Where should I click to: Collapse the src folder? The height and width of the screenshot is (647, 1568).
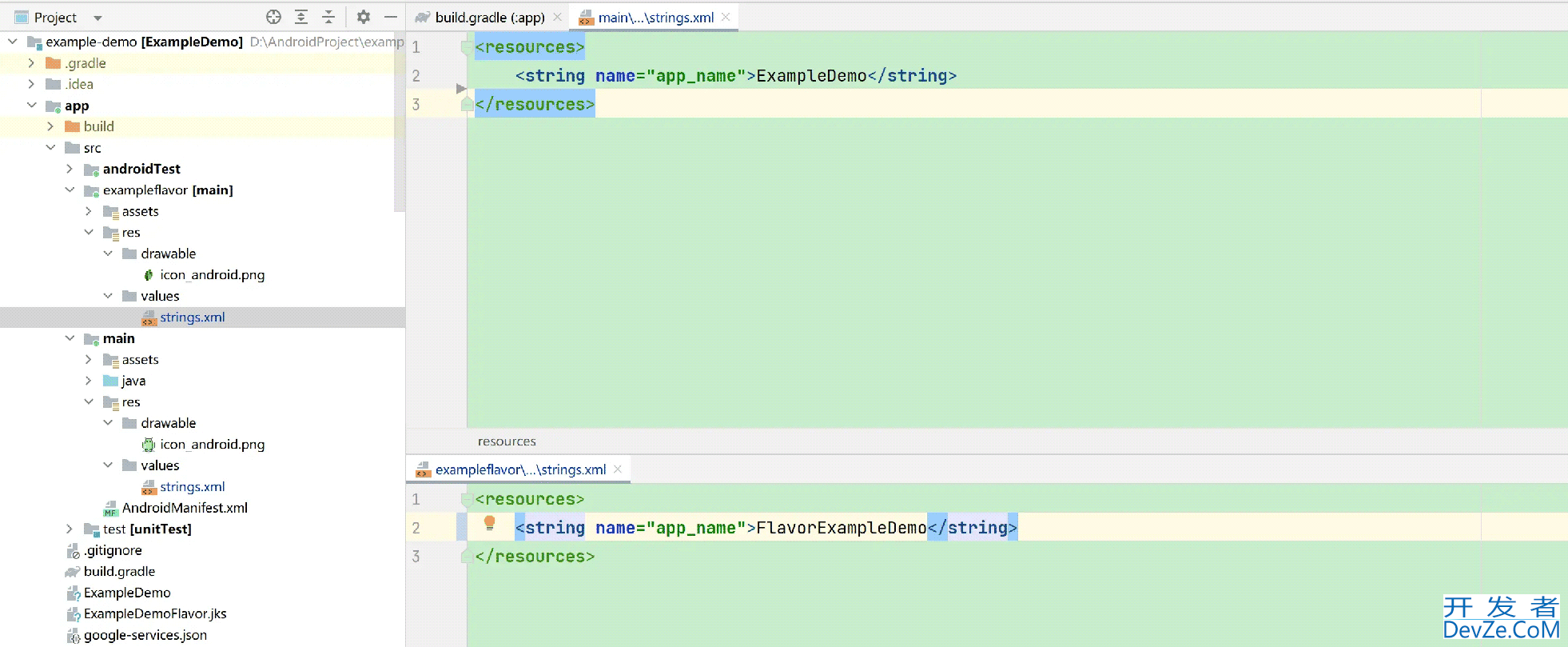click(x=50, y=148)
